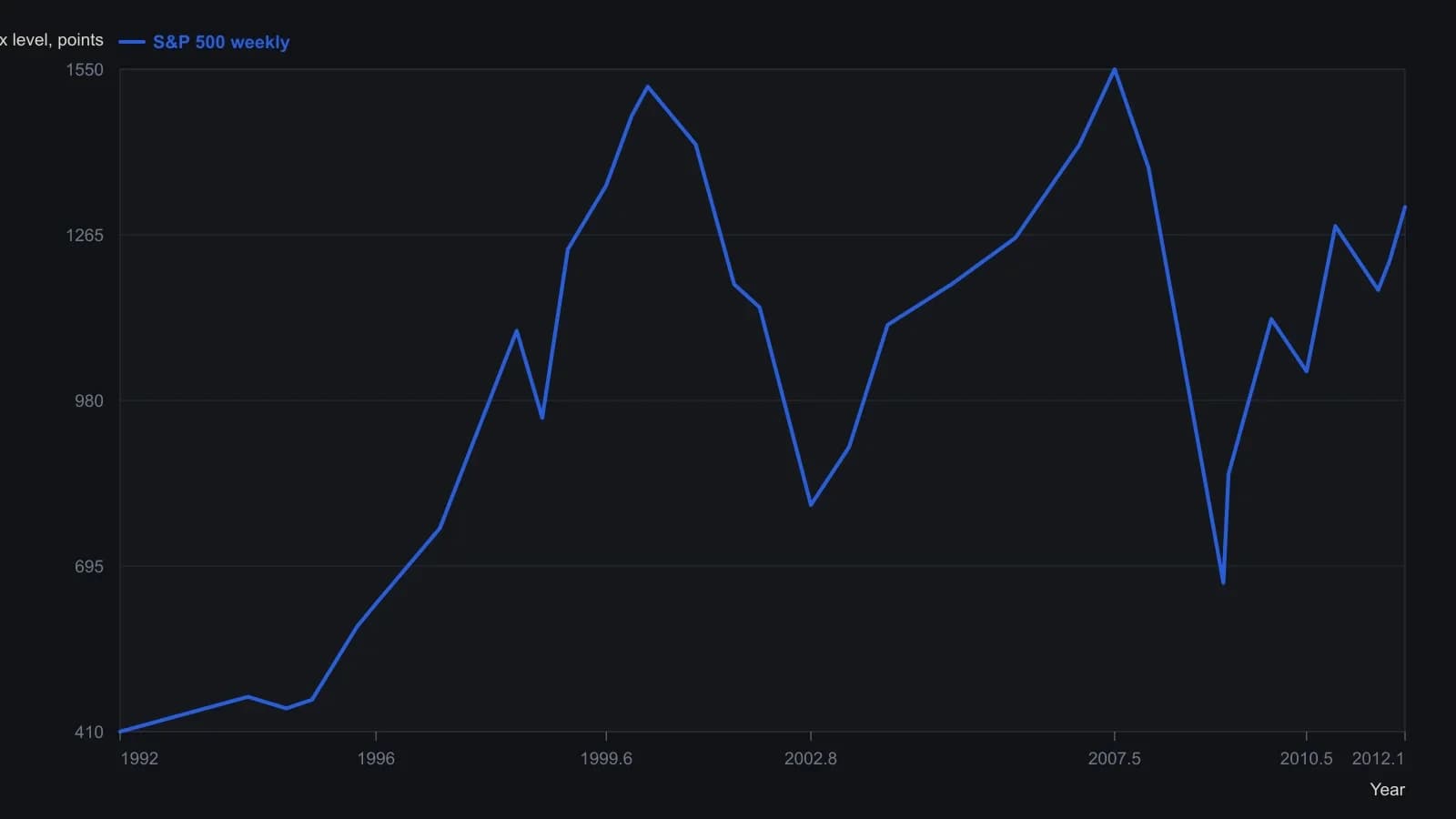Click the line's highest peak above 2007.5
The image size is (1456, 819).
(x=1115, y=70)
